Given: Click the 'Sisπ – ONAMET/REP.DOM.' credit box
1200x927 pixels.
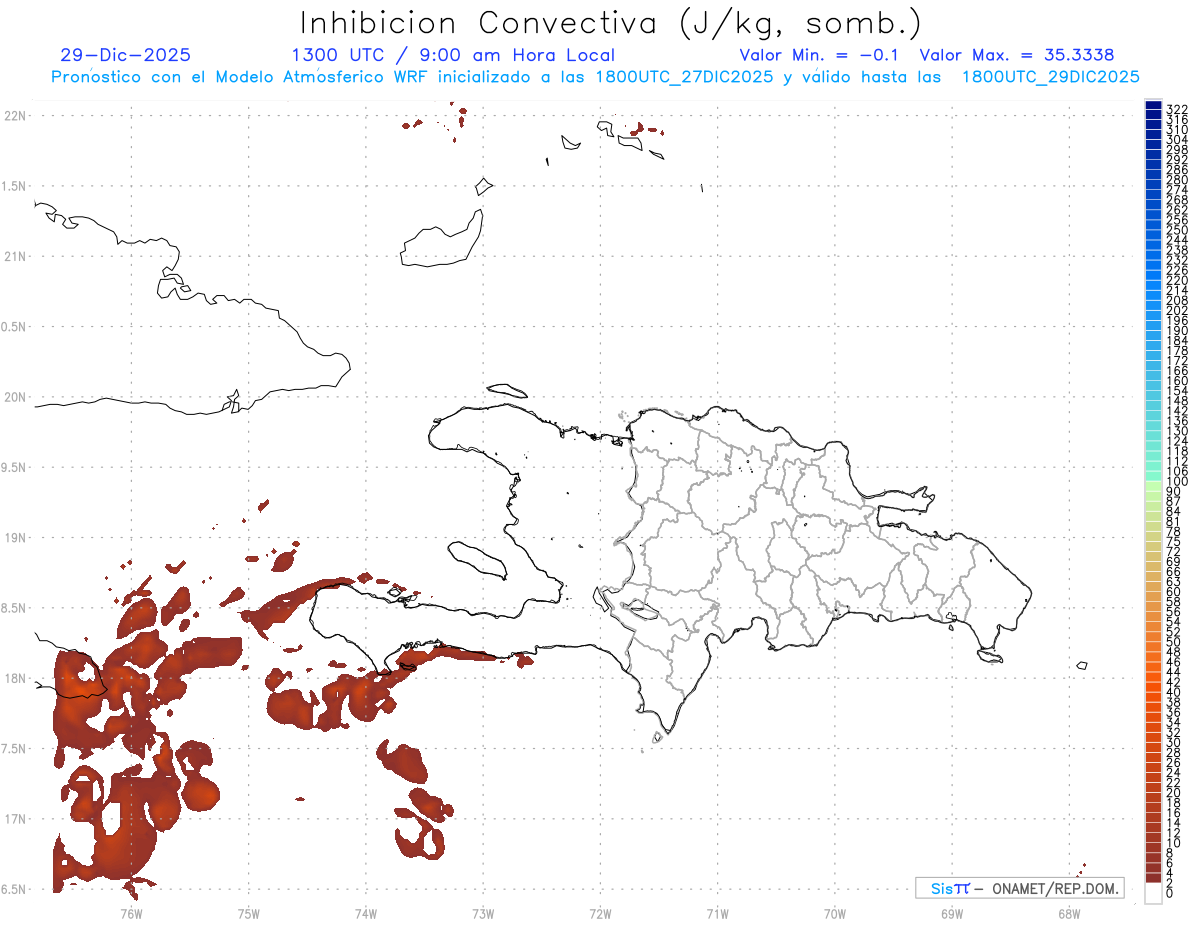Looking at the screenshot, I should tap(1019, 888).
